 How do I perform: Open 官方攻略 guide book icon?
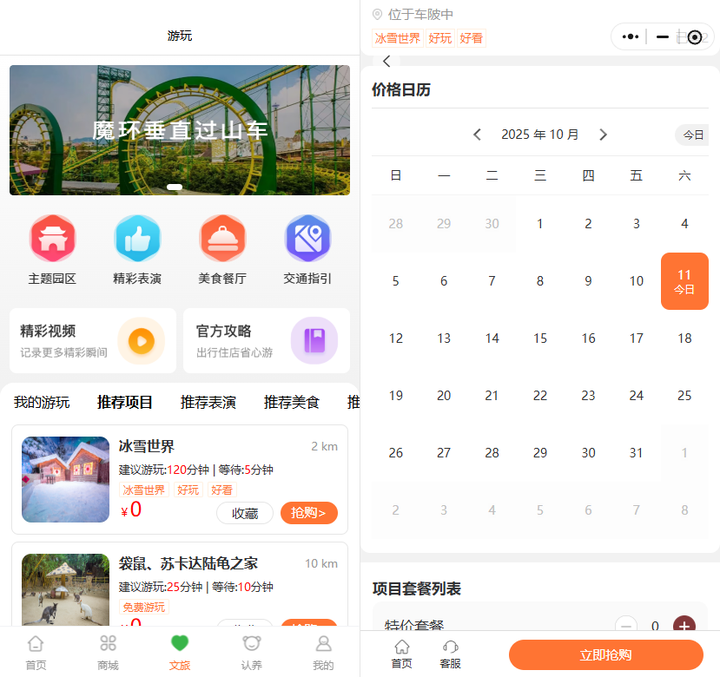314,341
